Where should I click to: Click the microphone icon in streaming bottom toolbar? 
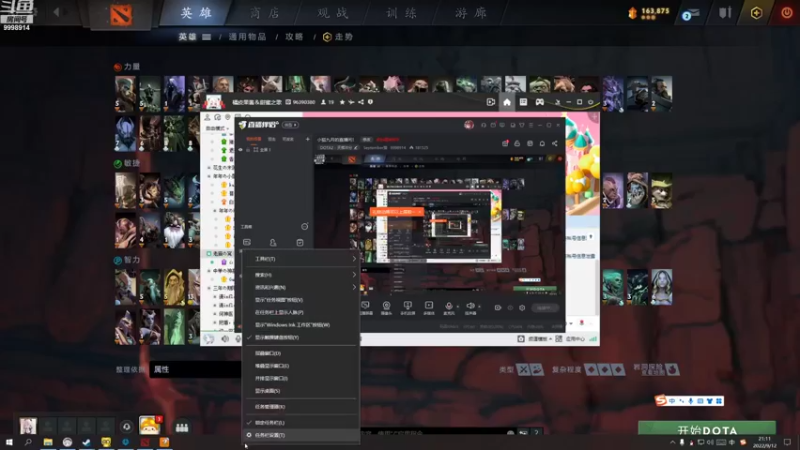point(448,306)
